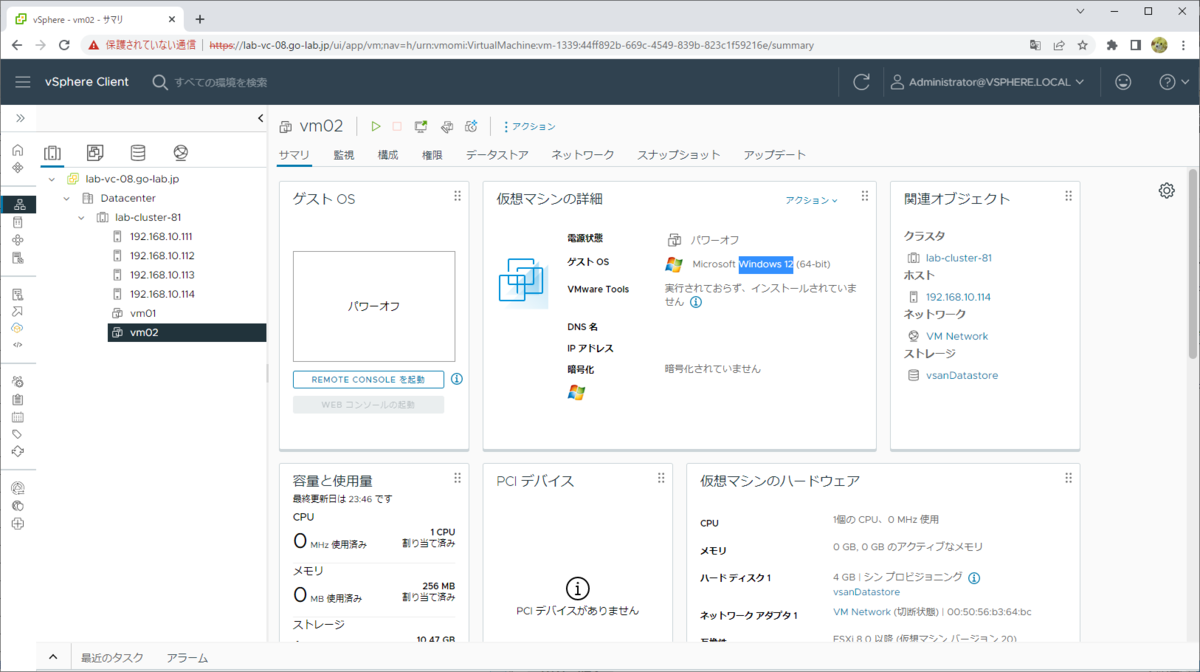The image size is (1200, 672).
Task: Open アラーム bottom tab
Action: (188, 658)
